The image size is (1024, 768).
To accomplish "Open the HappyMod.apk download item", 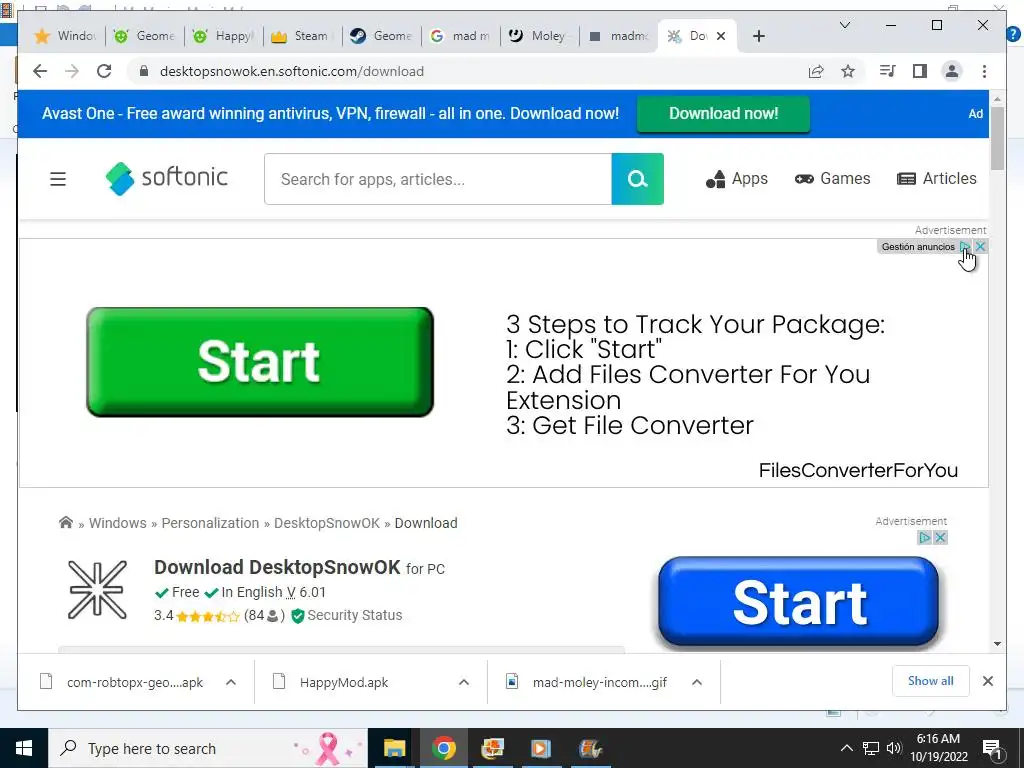I will coord(344,682).
